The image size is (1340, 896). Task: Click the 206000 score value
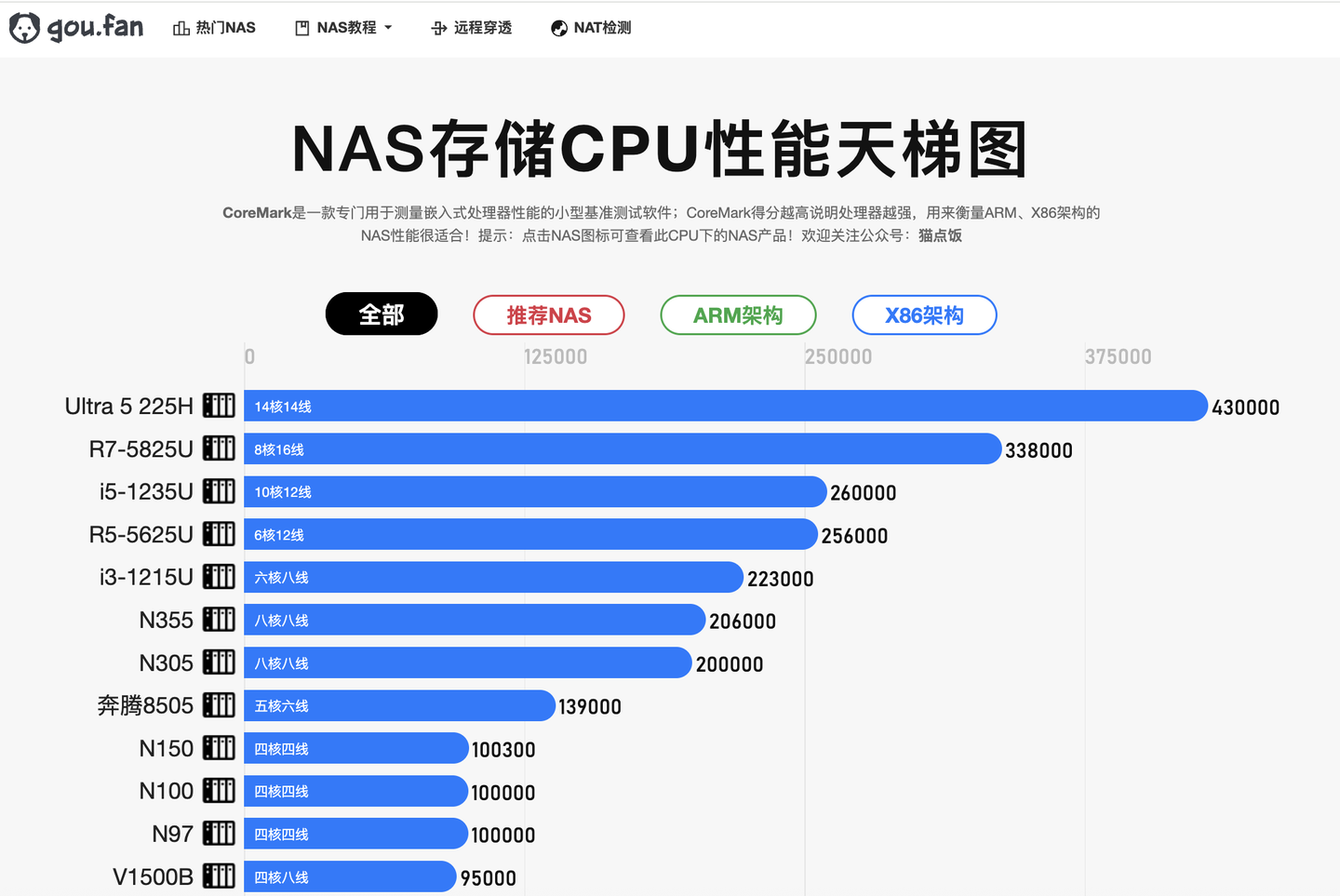pyautogui.click(x=743, y=622)
